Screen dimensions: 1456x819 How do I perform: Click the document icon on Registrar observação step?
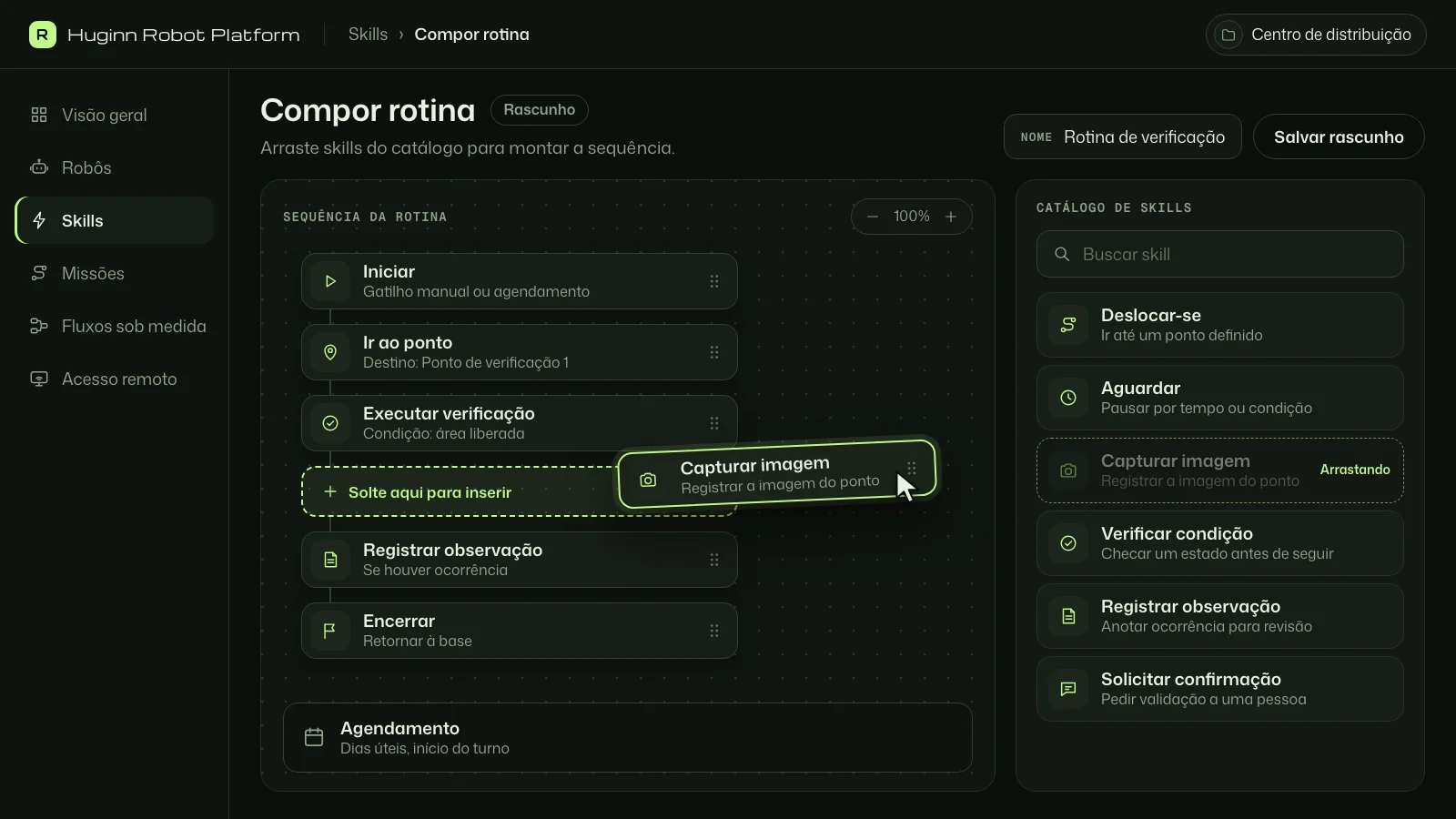(x=330, y=560)
